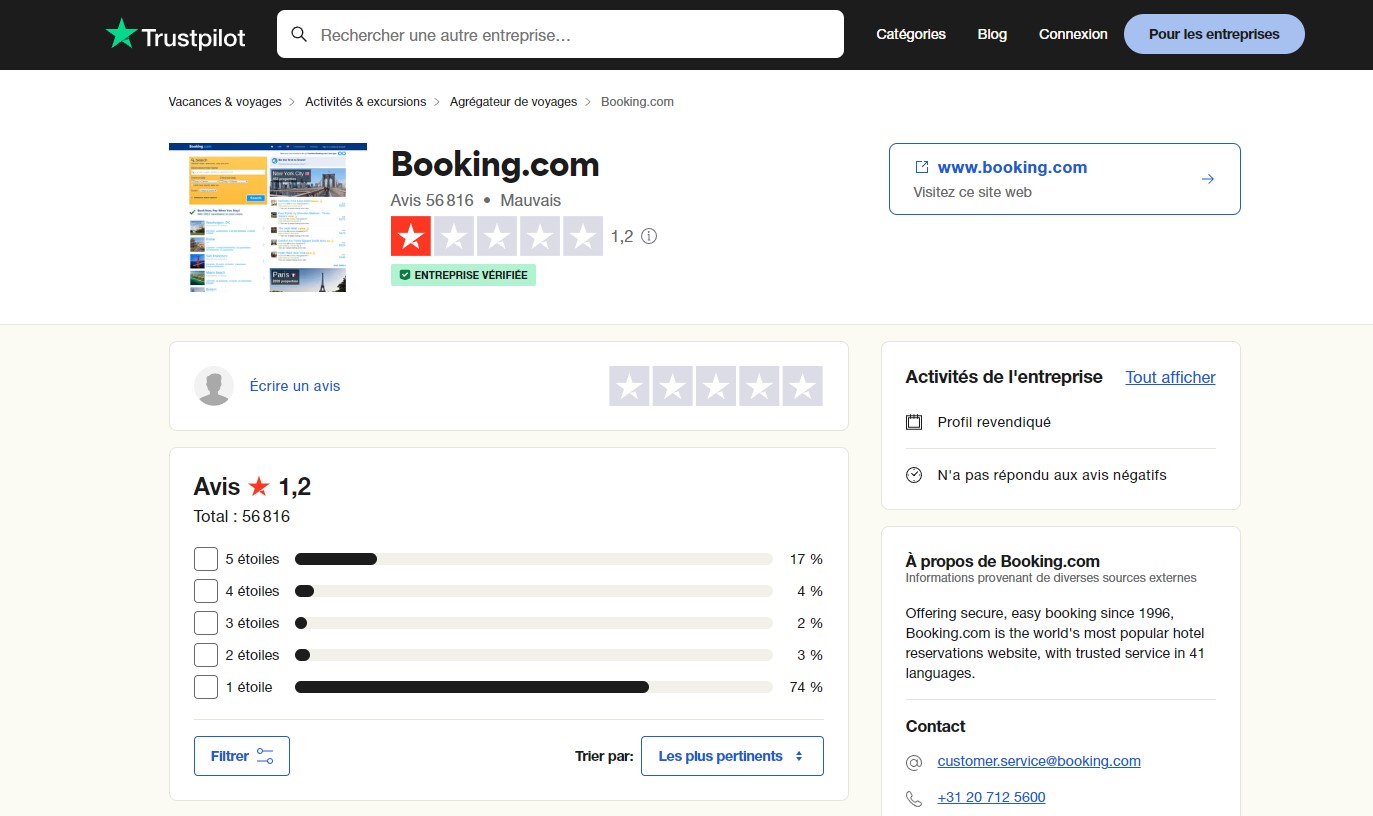Check the 2 étoiles filter checkbox

[x=206, y=655]
